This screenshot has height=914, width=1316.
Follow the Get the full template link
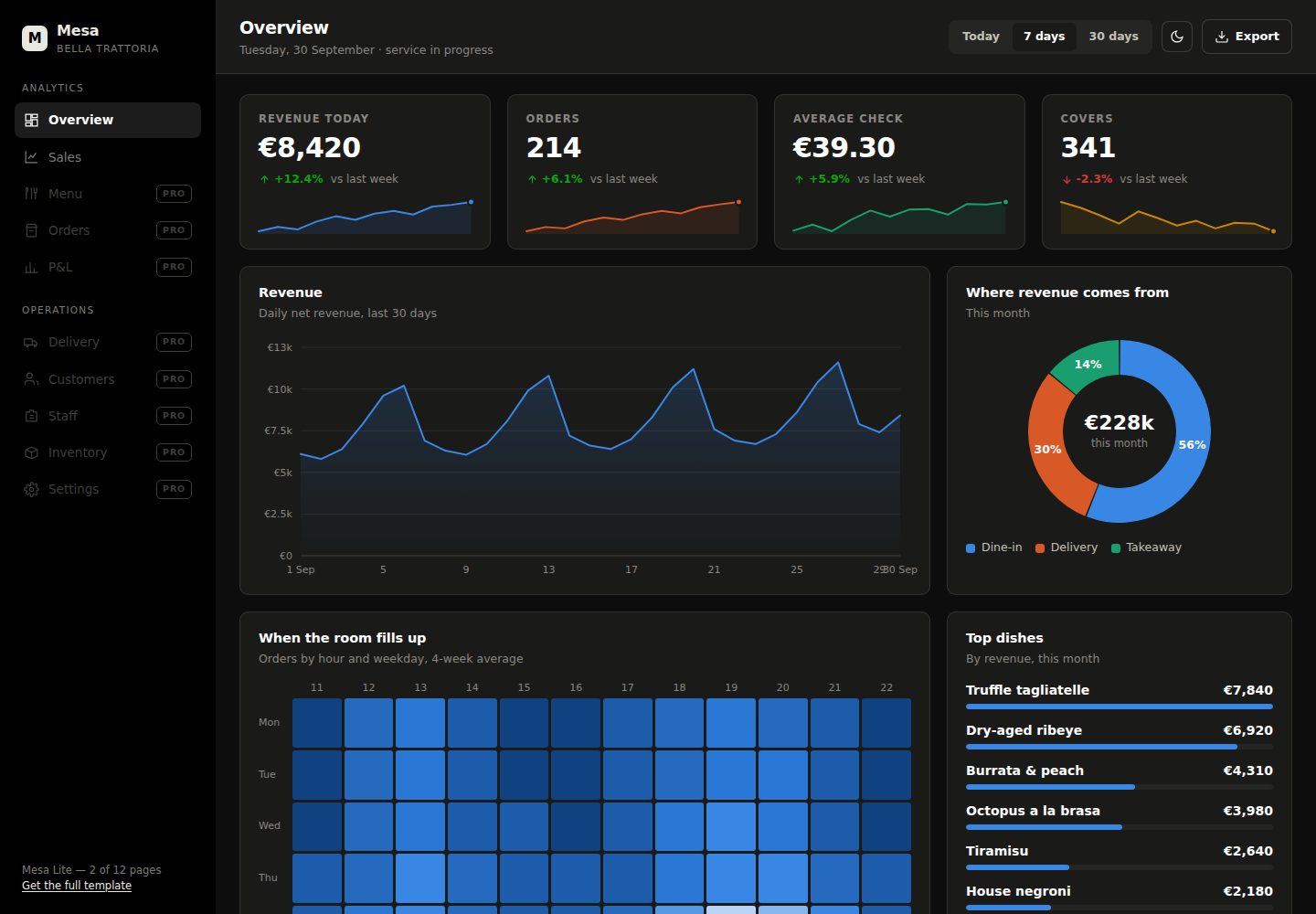[77, 886]
